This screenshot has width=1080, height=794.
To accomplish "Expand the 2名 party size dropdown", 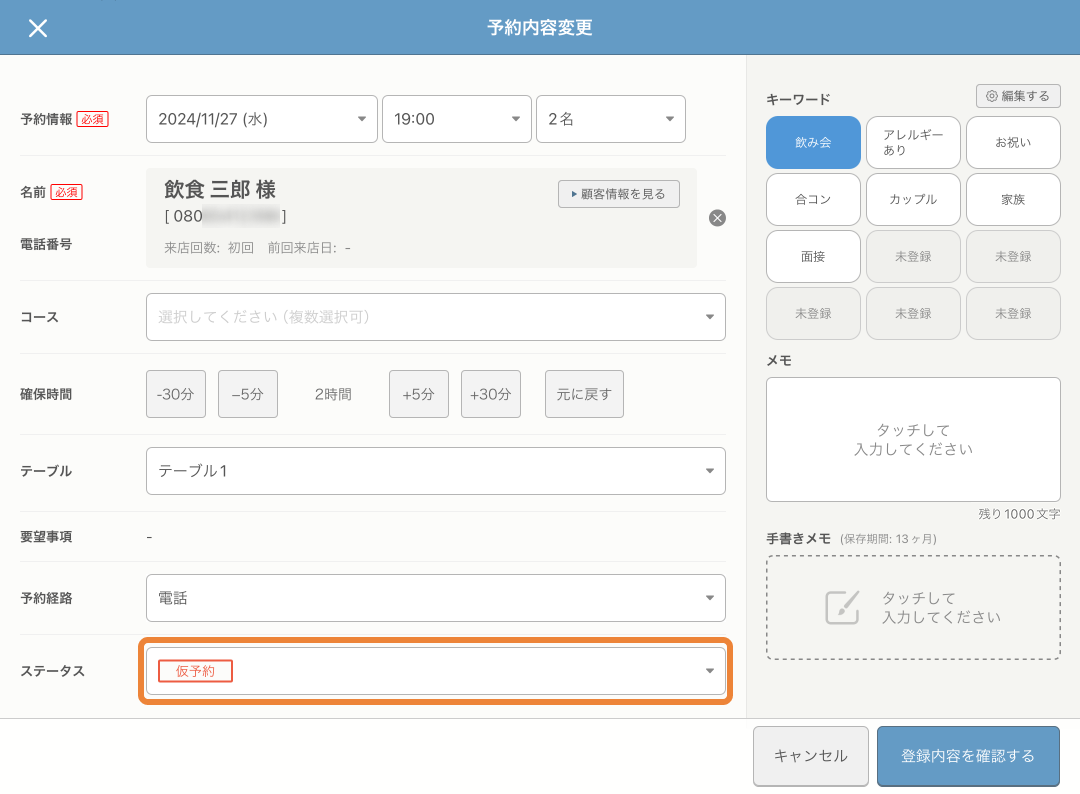I will pos(610,118).
